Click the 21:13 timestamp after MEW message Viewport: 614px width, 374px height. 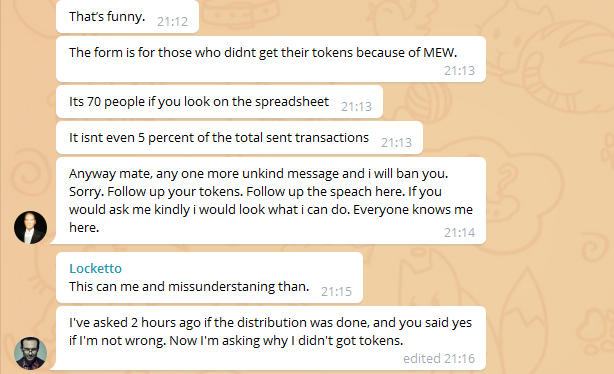point(459,70)
